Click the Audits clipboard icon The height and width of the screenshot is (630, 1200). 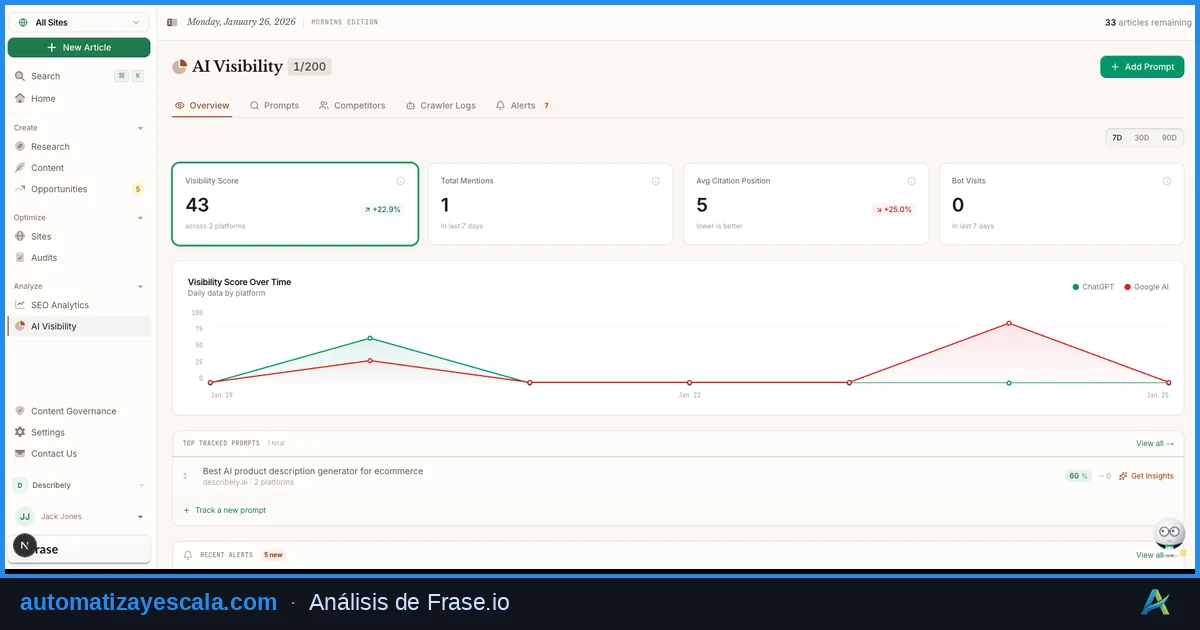pyautogui.click(x=20, y=257)
